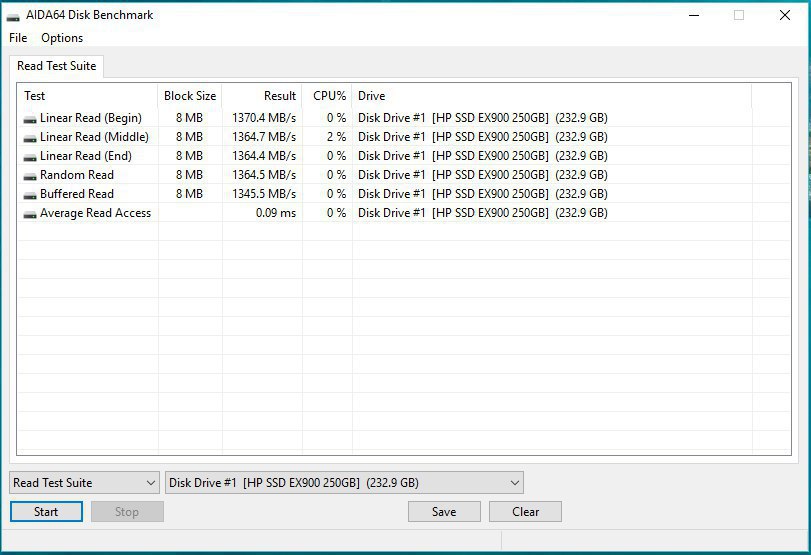Click the disabled Stop button

[x=127, y=512]
